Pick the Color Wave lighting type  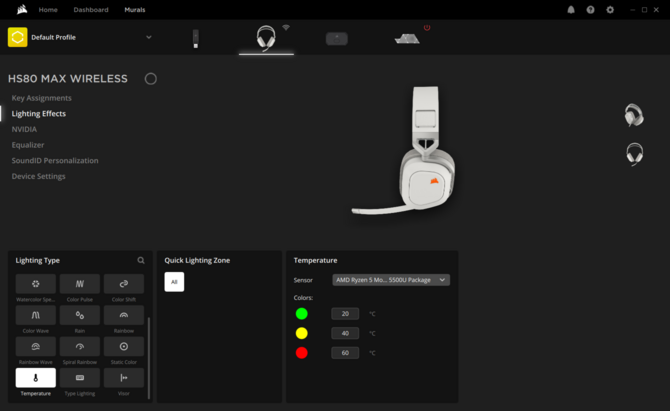point(35,315)
